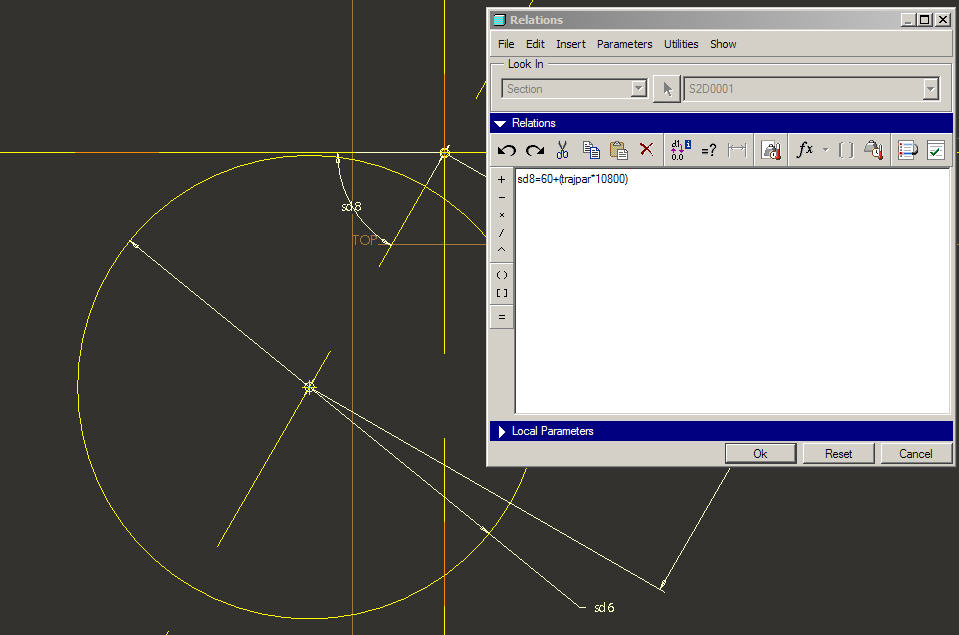Cut selected relation text with scissors icon
The image size is (959, 635).
(x=562, y=150)
